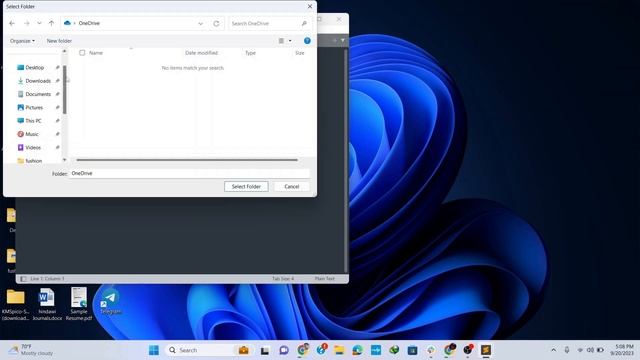Sort by Name column header
640x360 pixels.
[x=96, y=53]
